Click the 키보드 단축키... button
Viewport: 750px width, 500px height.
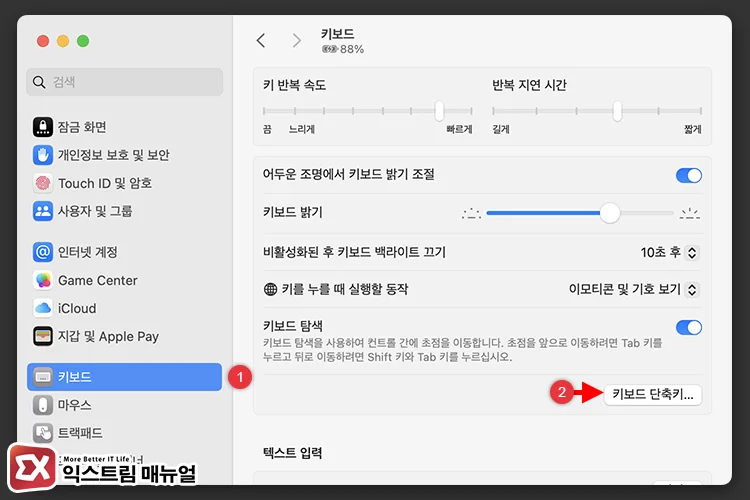point(653,395)
